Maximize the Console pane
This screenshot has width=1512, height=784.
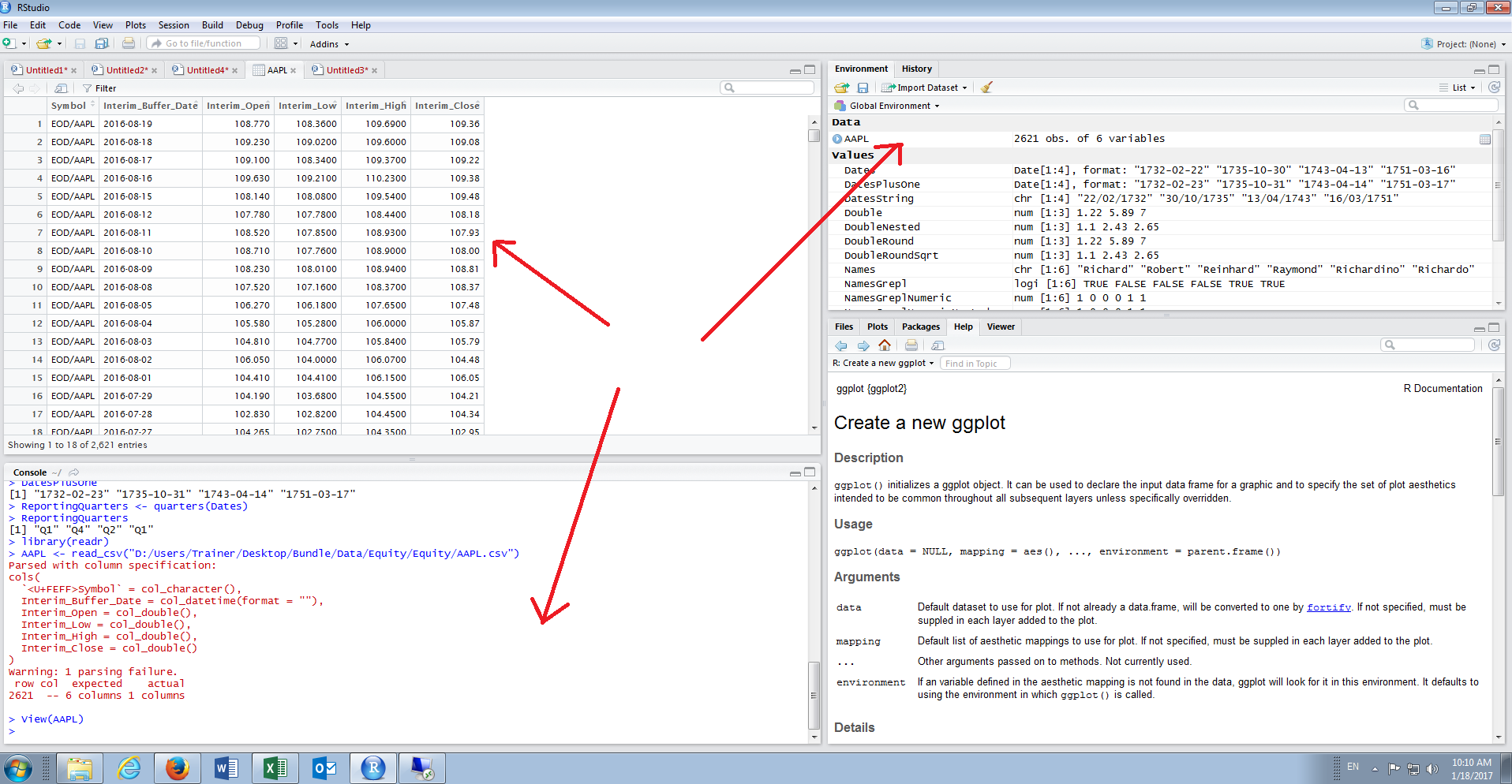point(810,472)
